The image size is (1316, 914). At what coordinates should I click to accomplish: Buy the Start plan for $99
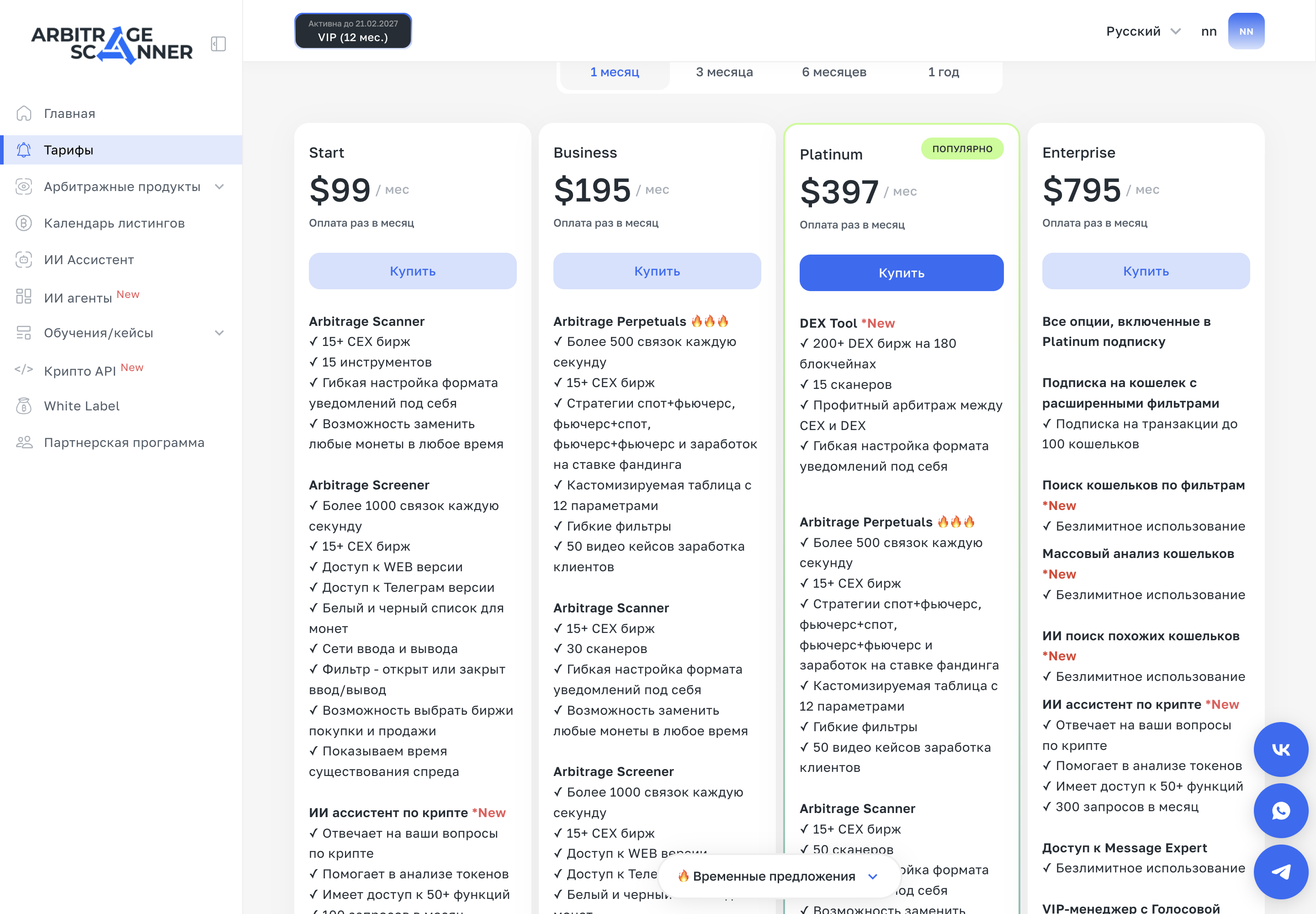(412, 271)
